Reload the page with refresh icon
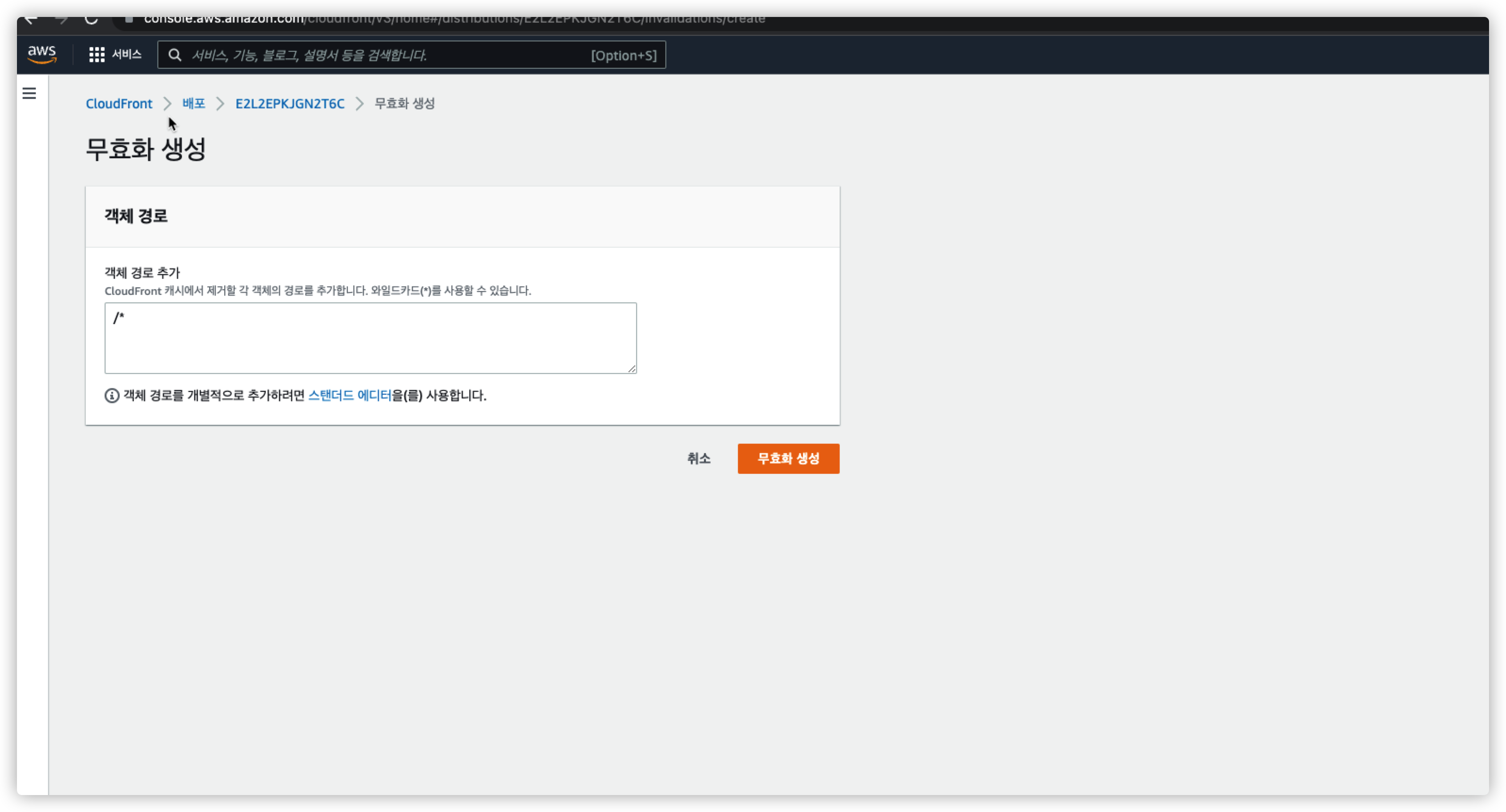 pos(91,19)
